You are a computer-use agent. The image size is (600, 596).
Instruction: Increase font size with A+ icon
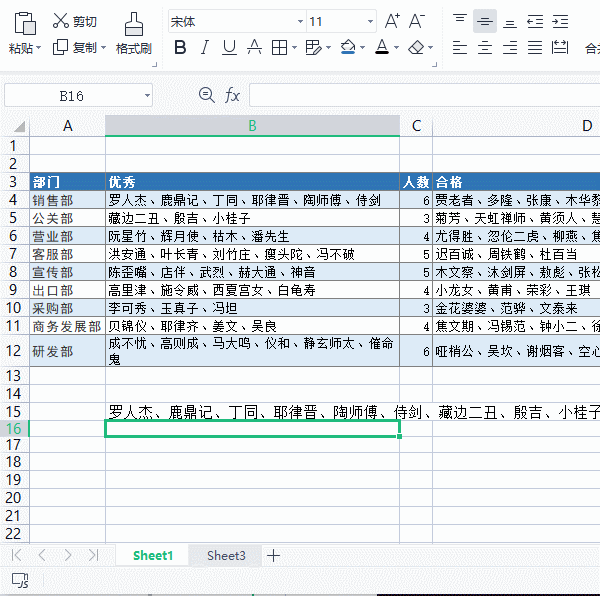pyautogui.click(x=392, y=21)
